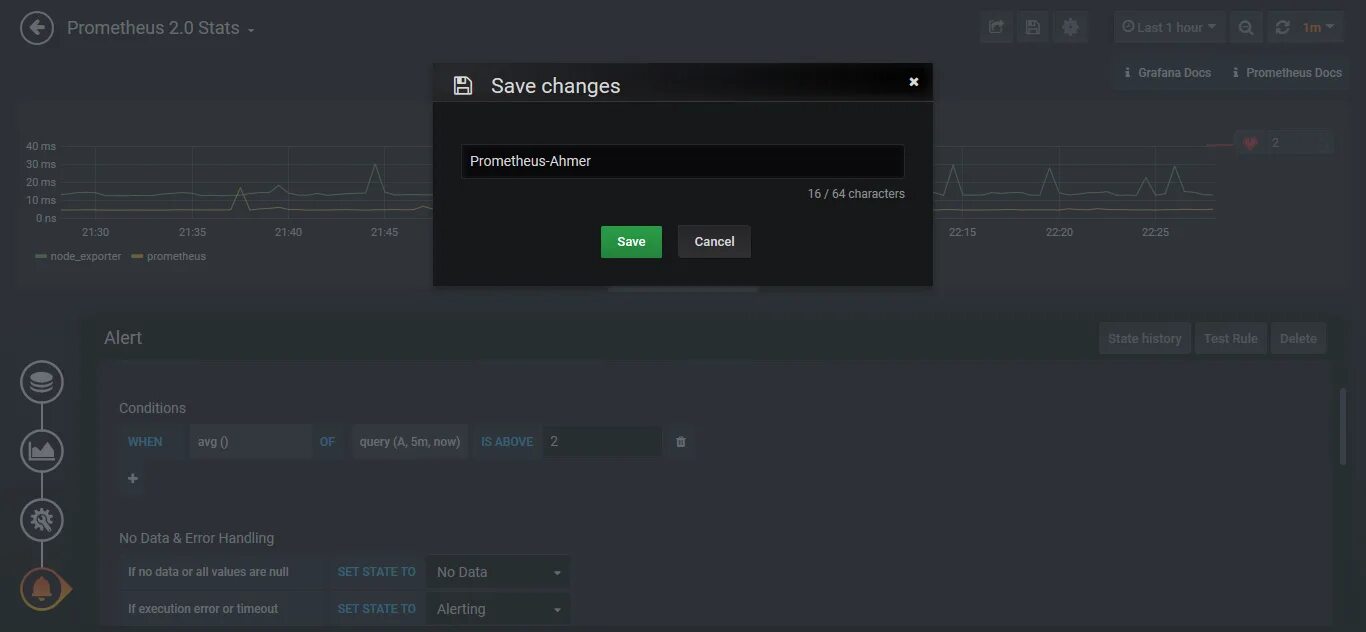Open the IS ABOVE evaluator dropdown
The image size is (1366, 632).
pos(507,442)
